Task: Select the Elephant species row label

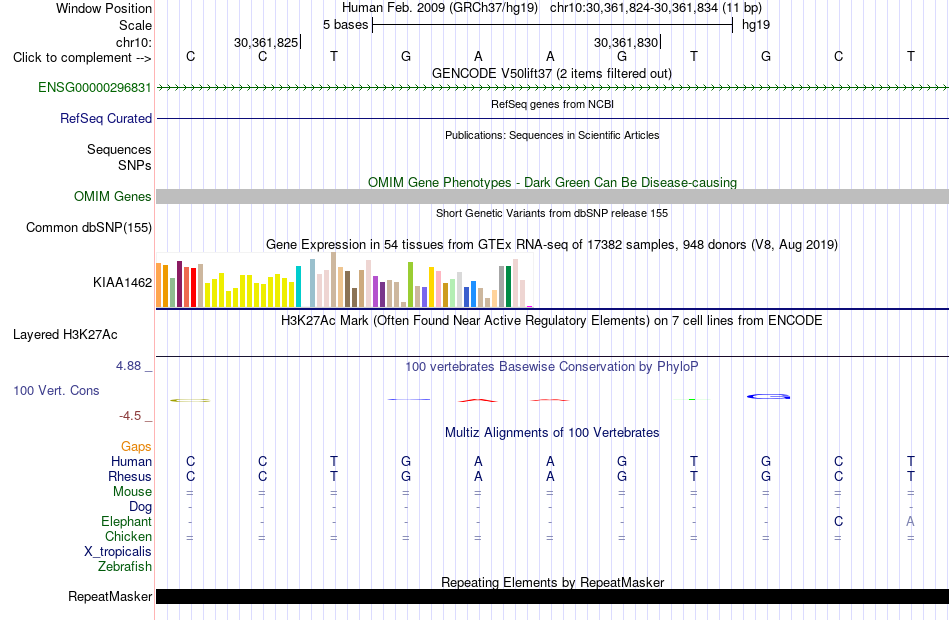Action: 127,522
